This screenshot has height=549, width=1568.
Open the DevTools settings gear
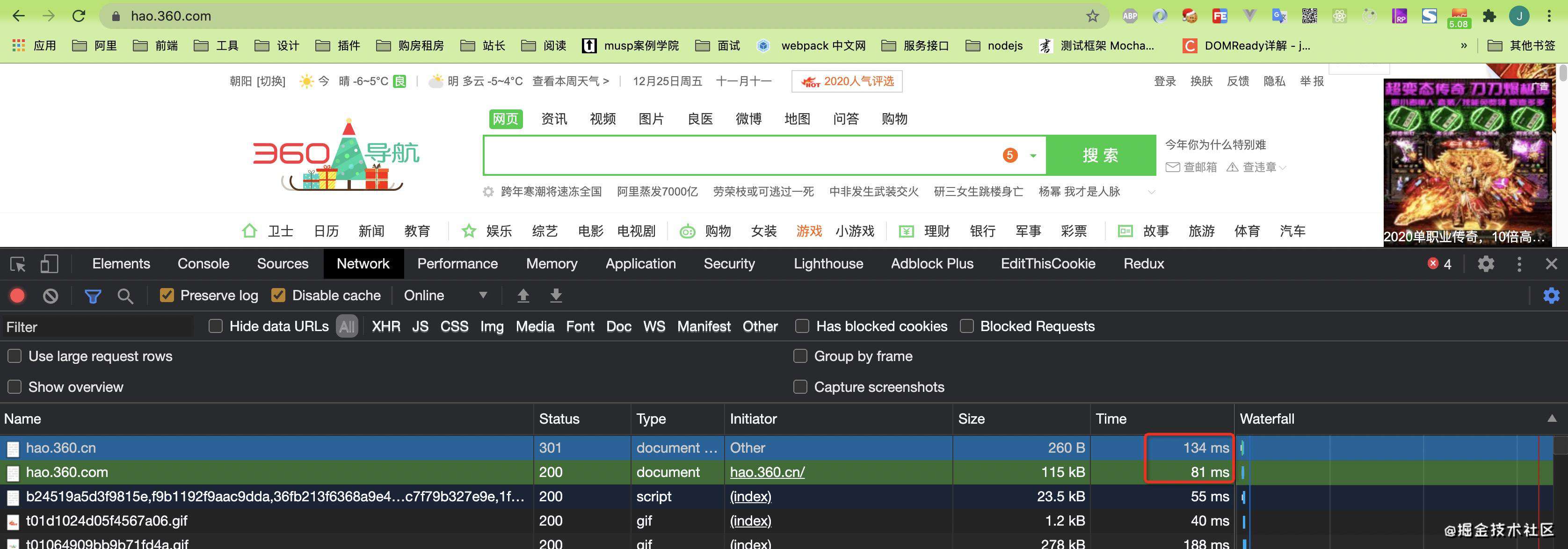click(1486, 264)
